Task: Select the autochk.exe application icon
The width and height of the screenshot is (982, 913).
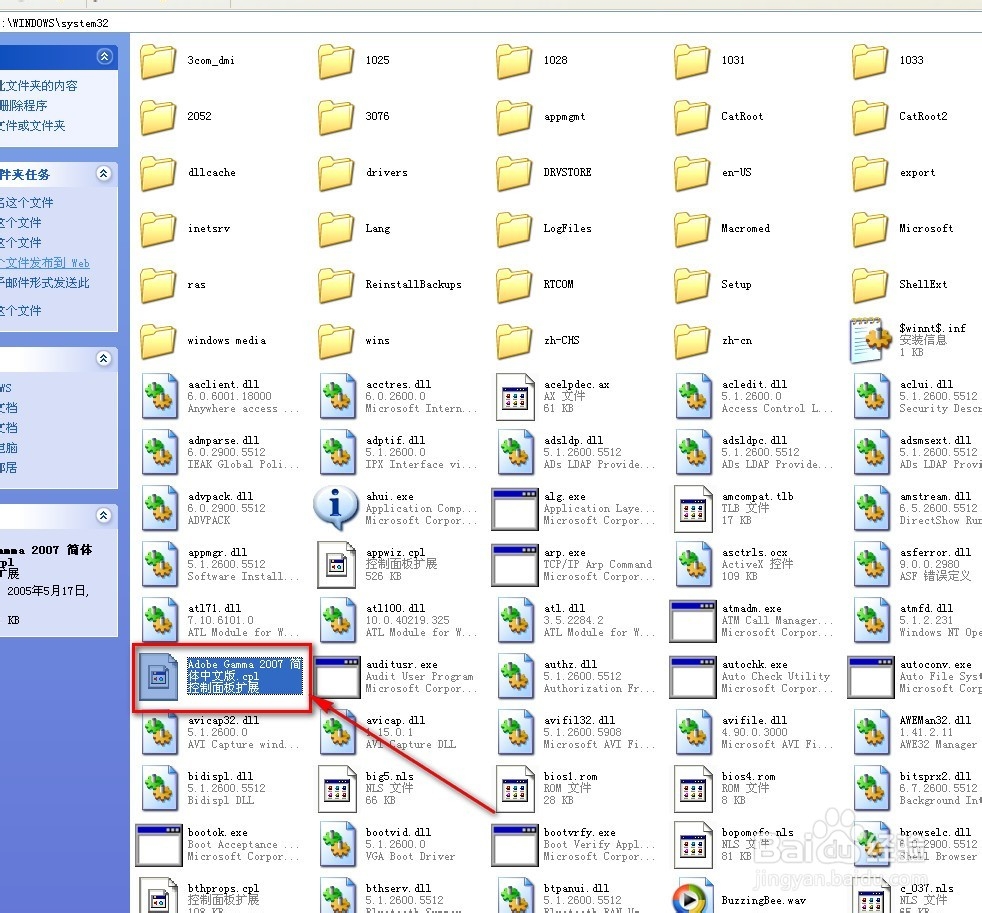Action: [693, 677]
